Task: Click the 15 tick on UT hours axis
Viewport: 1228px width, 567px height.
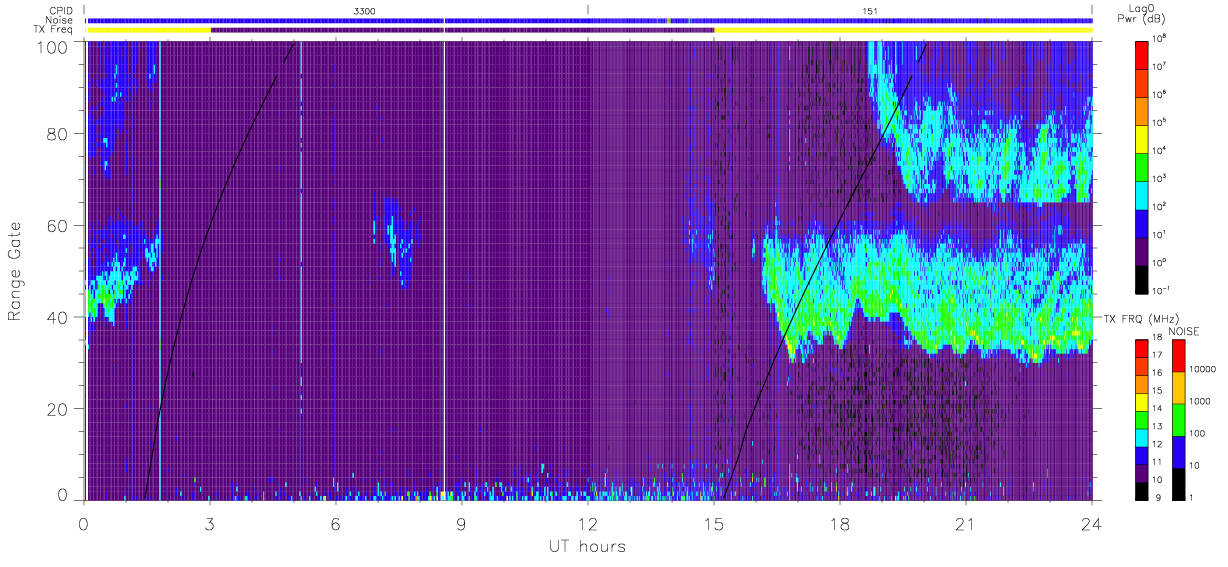Action: pyautogui.click(x=714, y=524)
